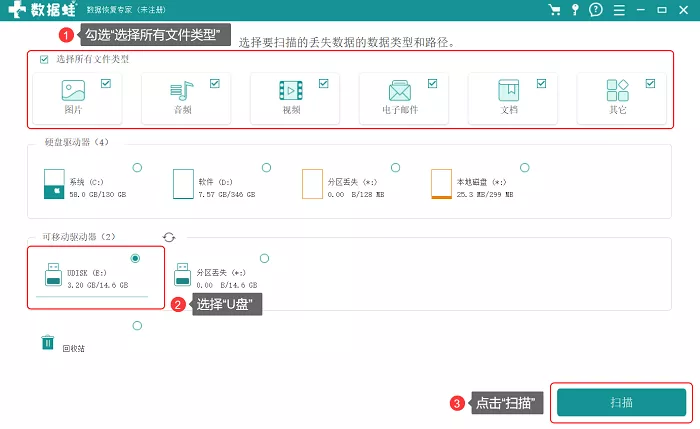Toggle 选择所有文件类型 checkbox
The image size is (700, 429).
click(44, 59)
